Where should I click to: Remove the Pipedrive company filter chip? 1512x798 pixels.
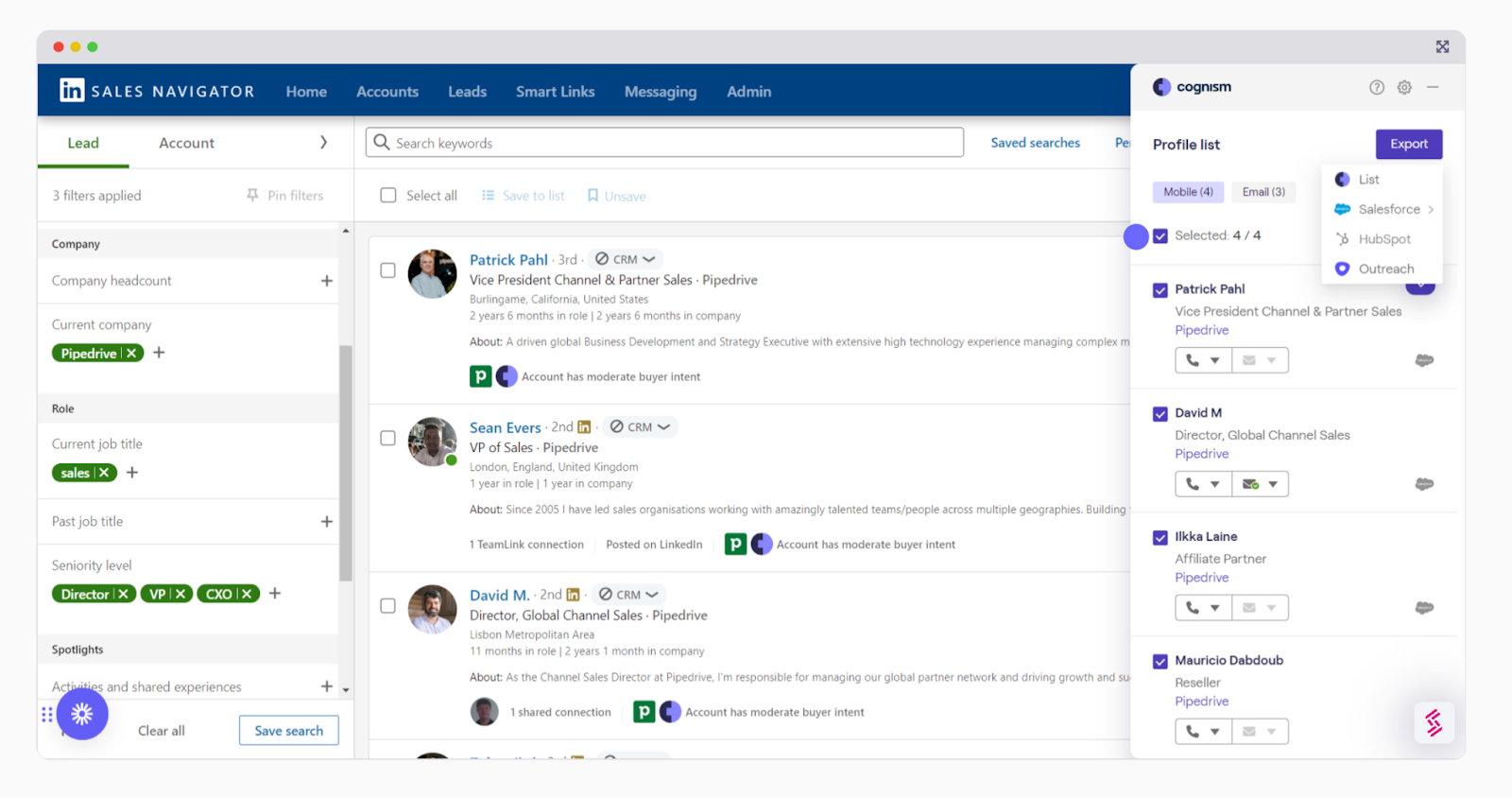coord(131,354)
